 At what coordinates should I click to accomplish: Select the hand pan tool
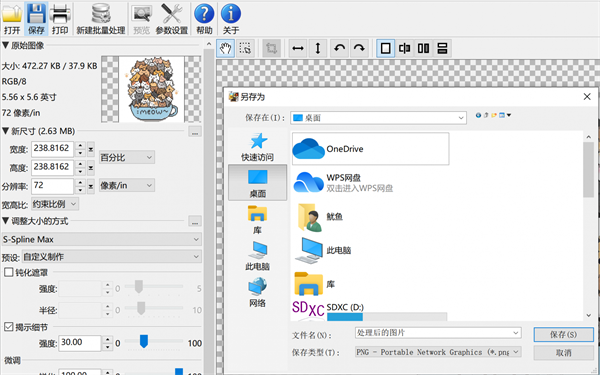(225, 48)
